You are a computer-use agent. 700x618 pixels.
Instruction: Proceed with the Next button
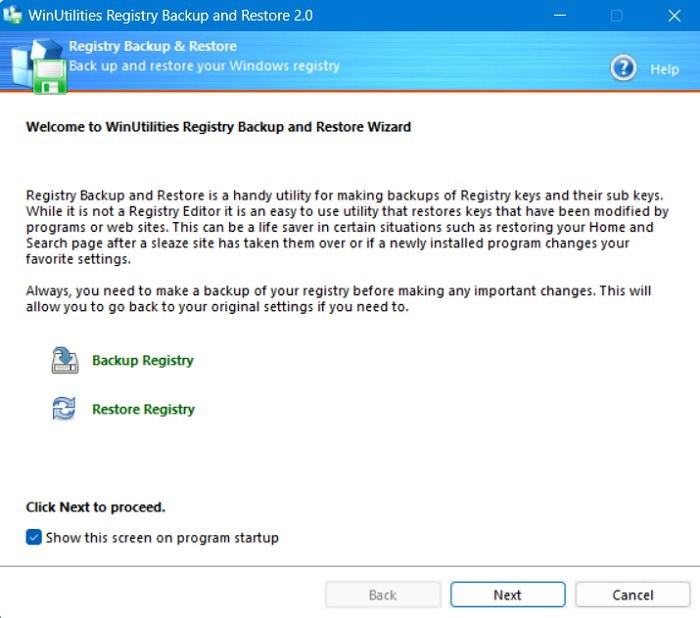508,594
